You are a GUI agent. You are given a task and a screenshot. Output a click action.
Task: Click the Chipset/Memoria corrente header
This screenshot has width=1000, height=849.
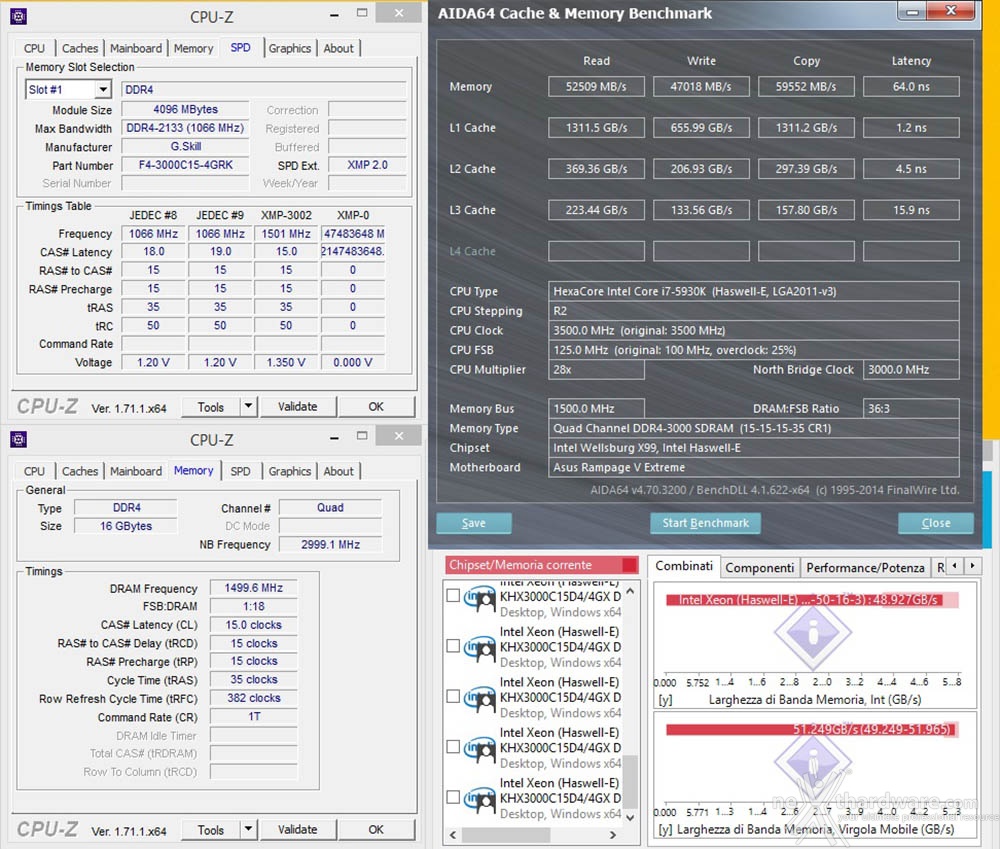pos(541,565)
